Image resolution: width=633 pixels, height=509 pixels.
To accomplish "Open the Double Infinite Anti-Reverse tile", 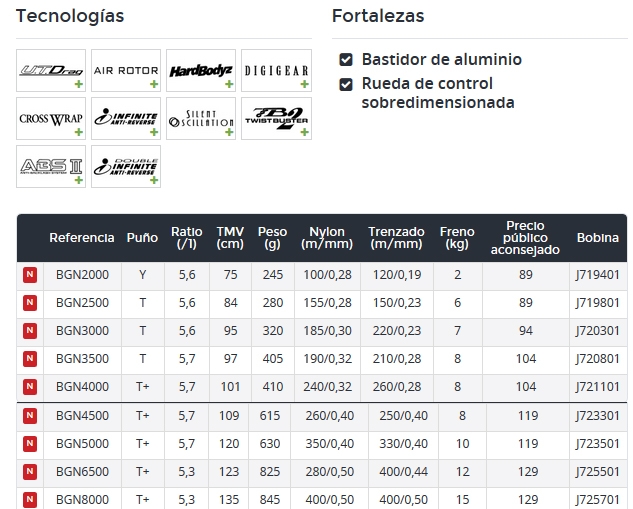I will (x=126, y=167).
